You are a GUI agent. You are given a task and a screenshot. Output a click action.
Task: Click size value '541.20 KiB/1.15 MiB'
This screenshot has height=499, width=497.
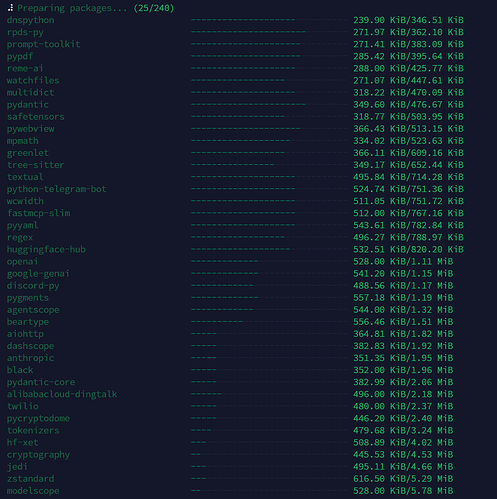[x=403, y=274]
